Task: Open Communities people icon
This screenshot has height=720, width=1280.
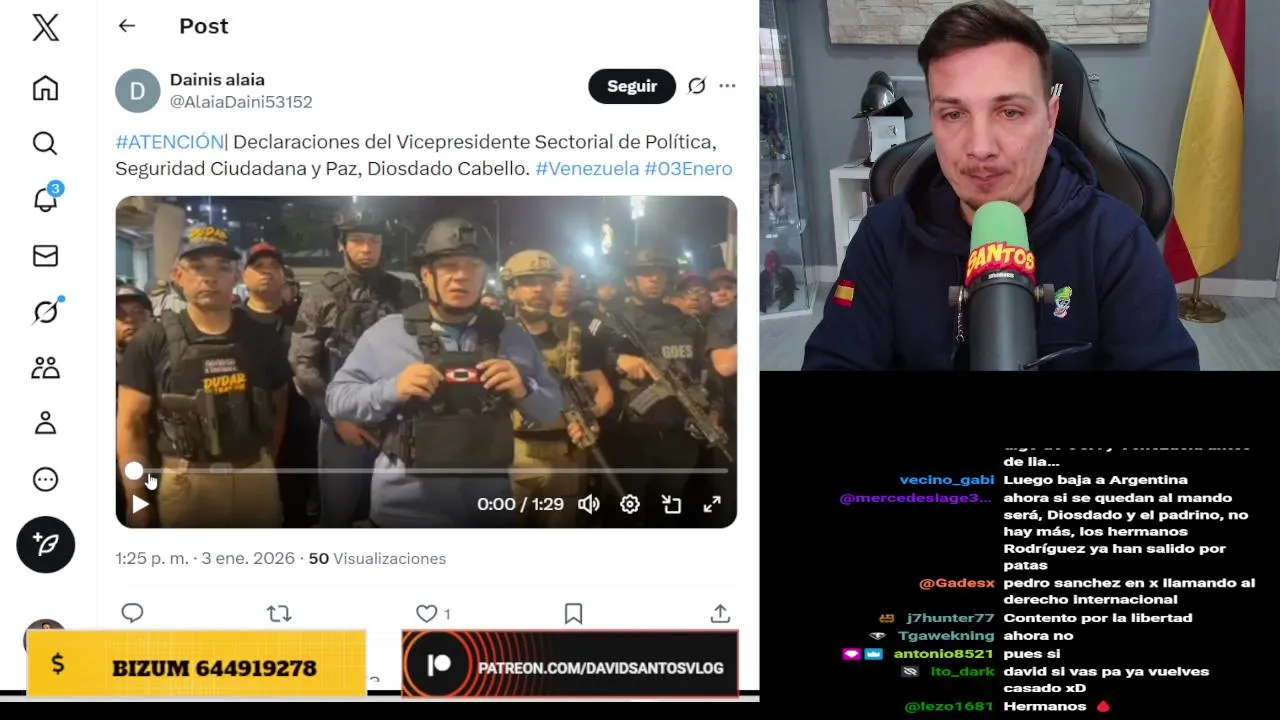Action: tap(45, 368)
